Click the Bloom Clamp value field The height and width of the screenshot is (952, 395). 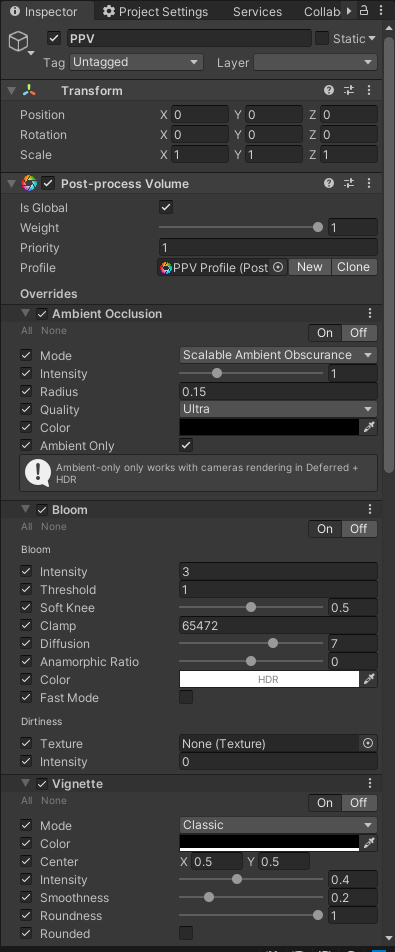(x=278, y=625)
